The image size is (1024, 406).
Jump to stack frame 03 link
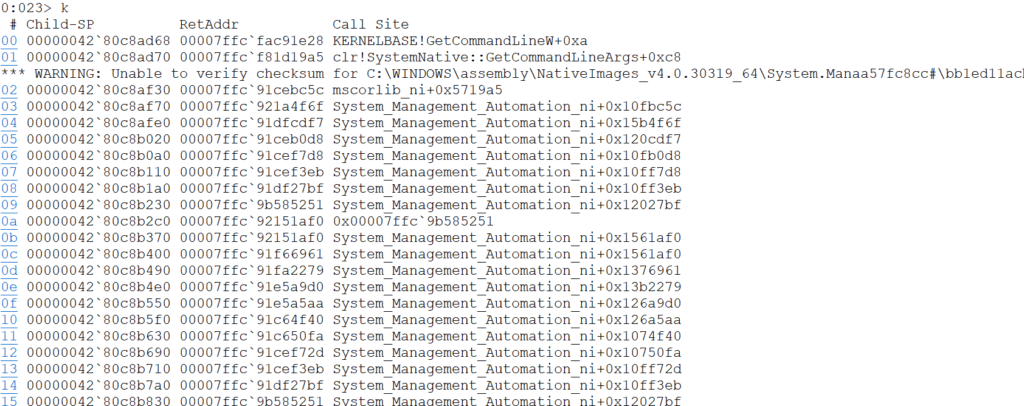click(x=9, y=105)
